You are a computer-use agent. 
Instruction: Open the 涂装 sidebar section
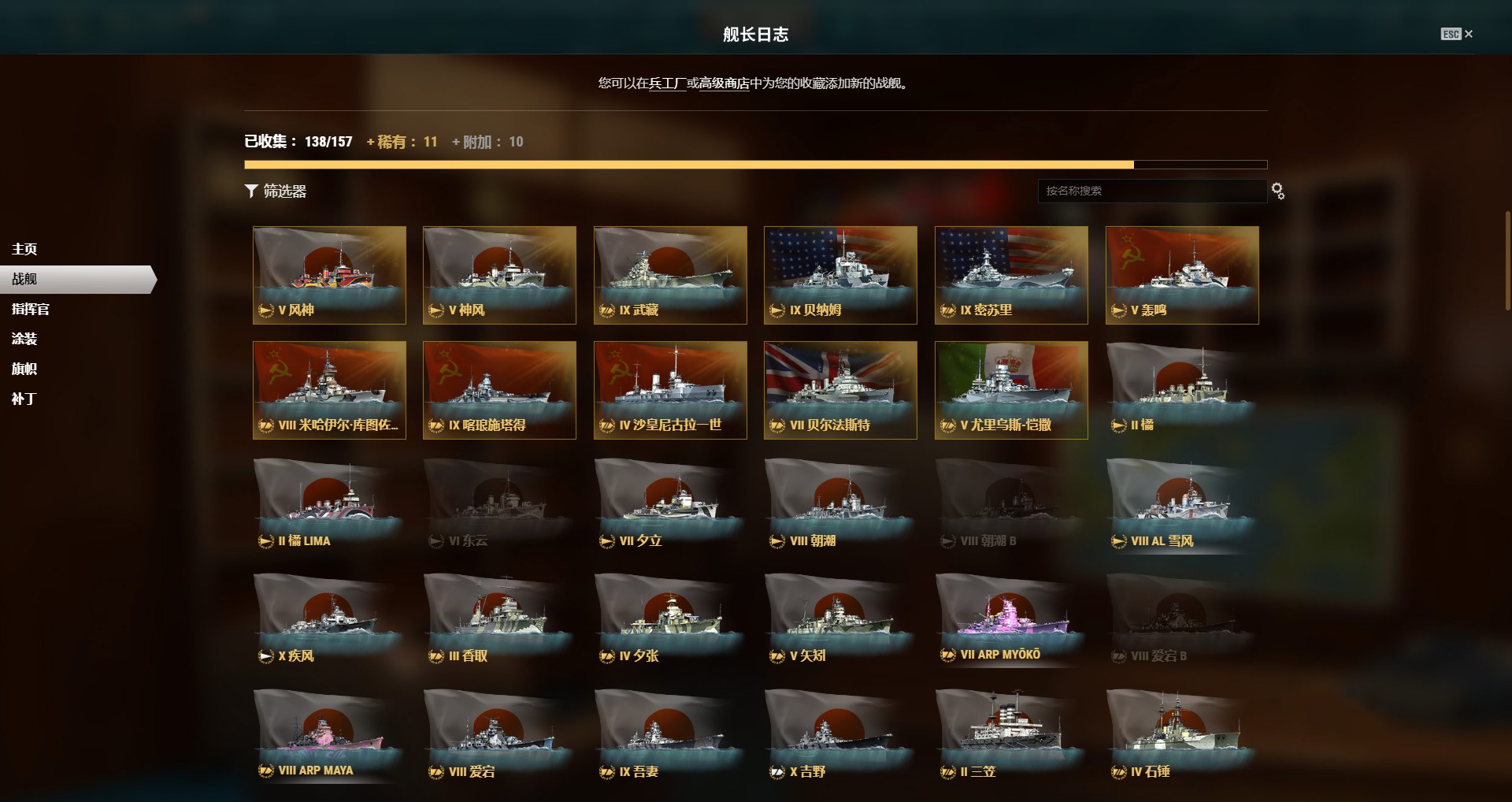click(24, 339)
